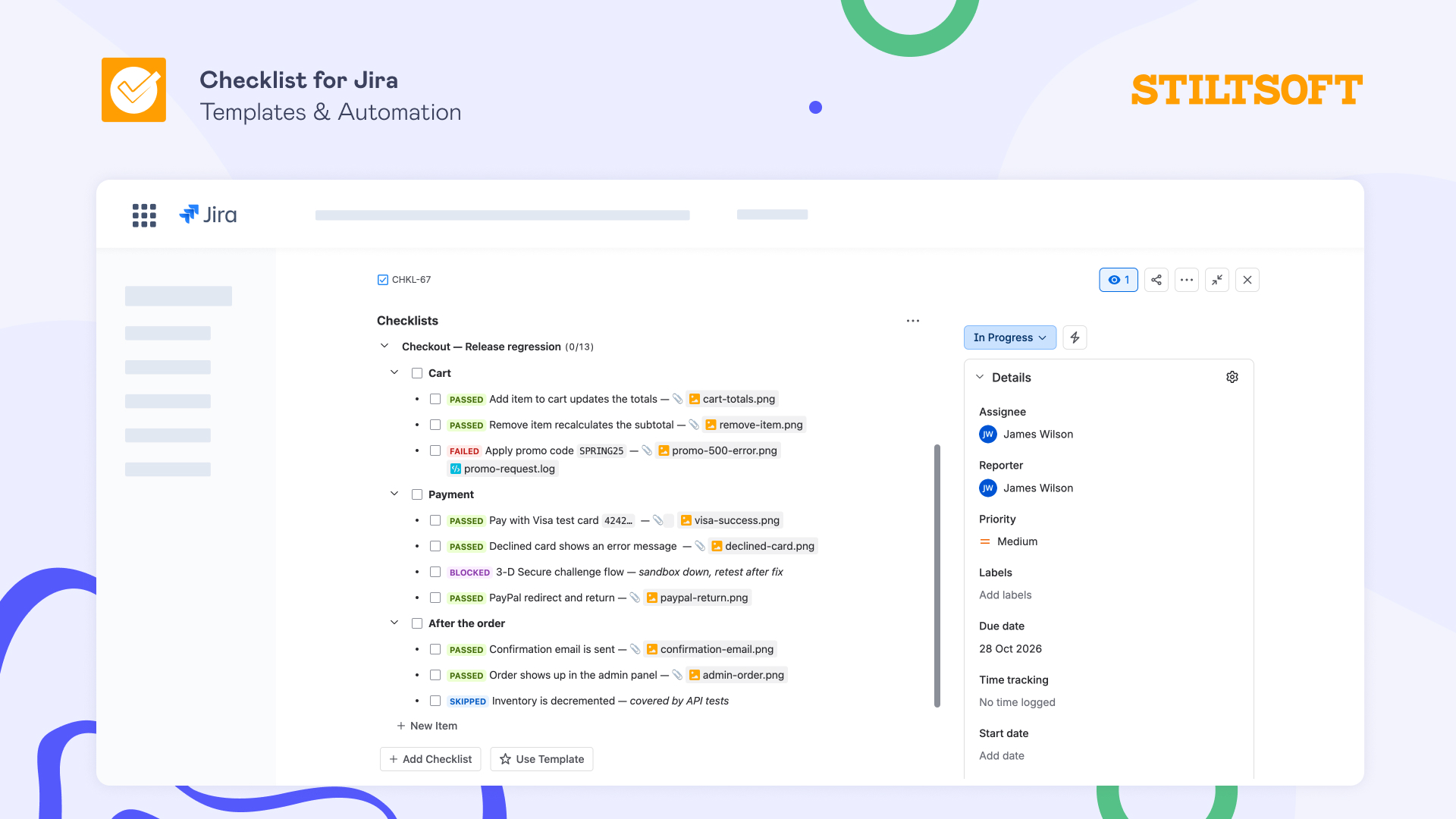Open the confirmation-email.png attachment

[710, 649]
